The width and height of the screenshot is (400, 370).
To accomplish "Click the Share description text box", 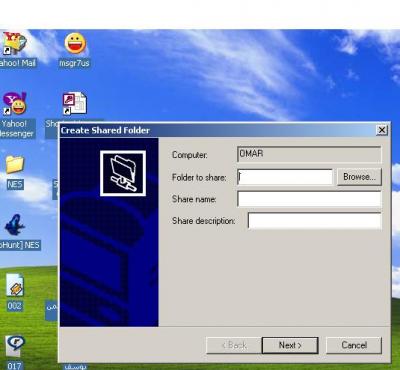I will coord(314,221).
